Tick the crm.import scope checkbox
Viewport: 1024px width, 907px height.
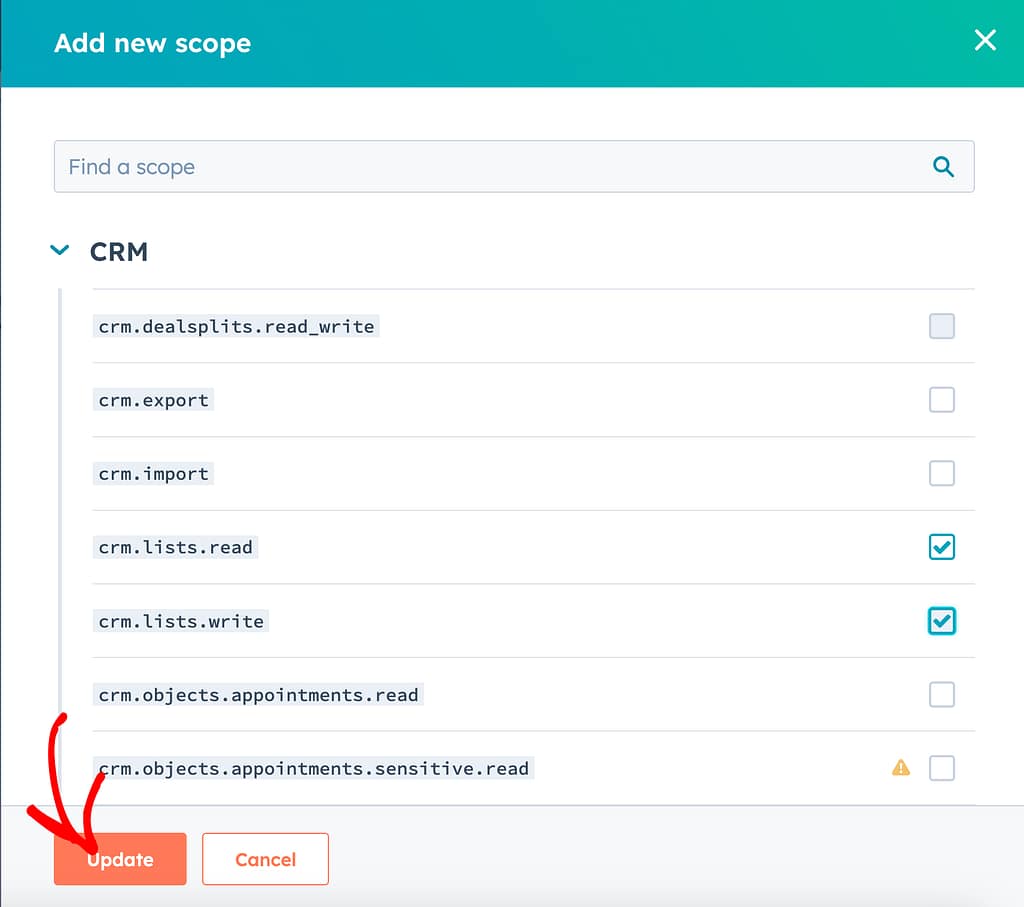tap(942, 473)
